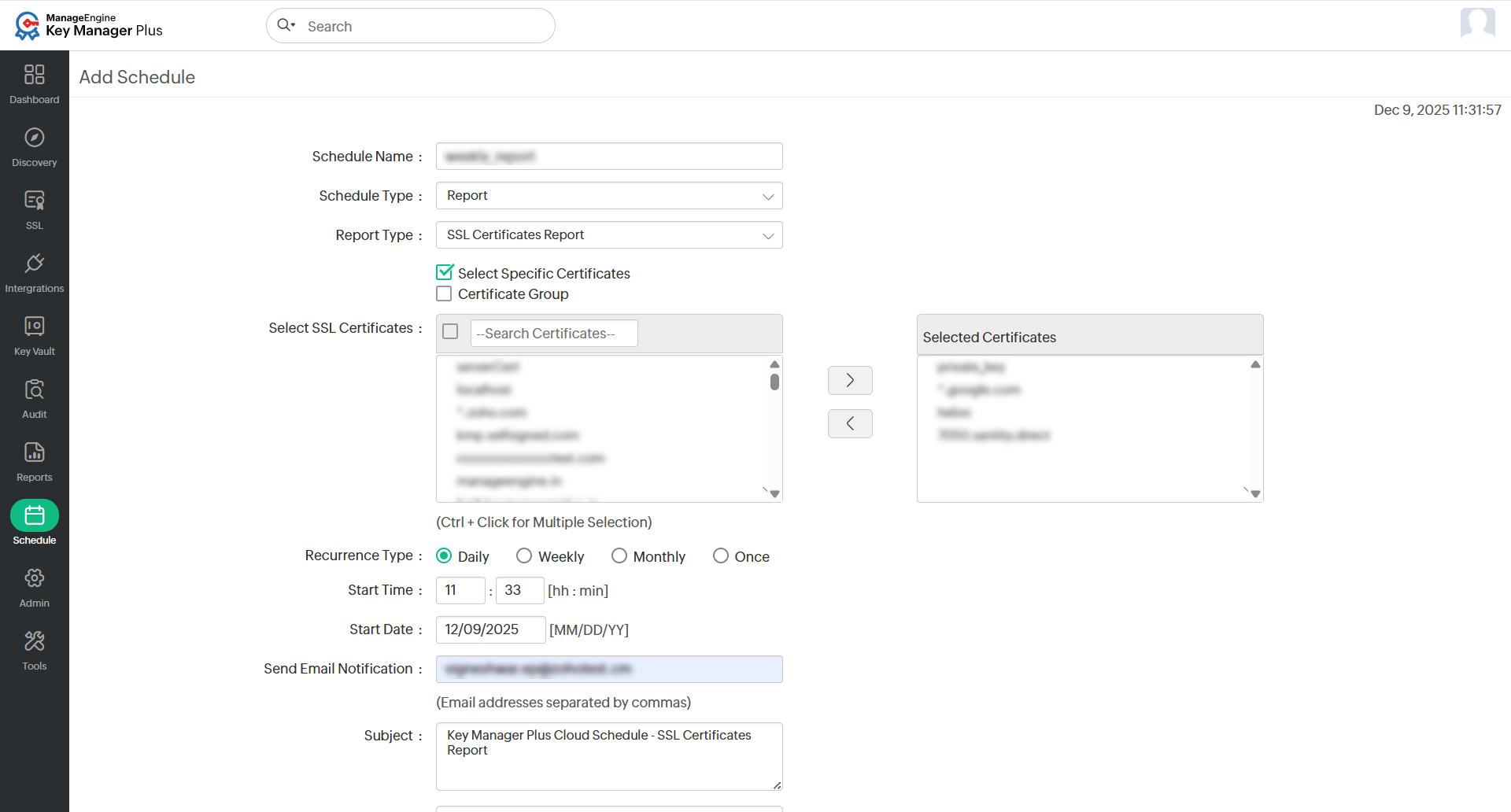Click the Start Date field

click(x=490, y=629)
